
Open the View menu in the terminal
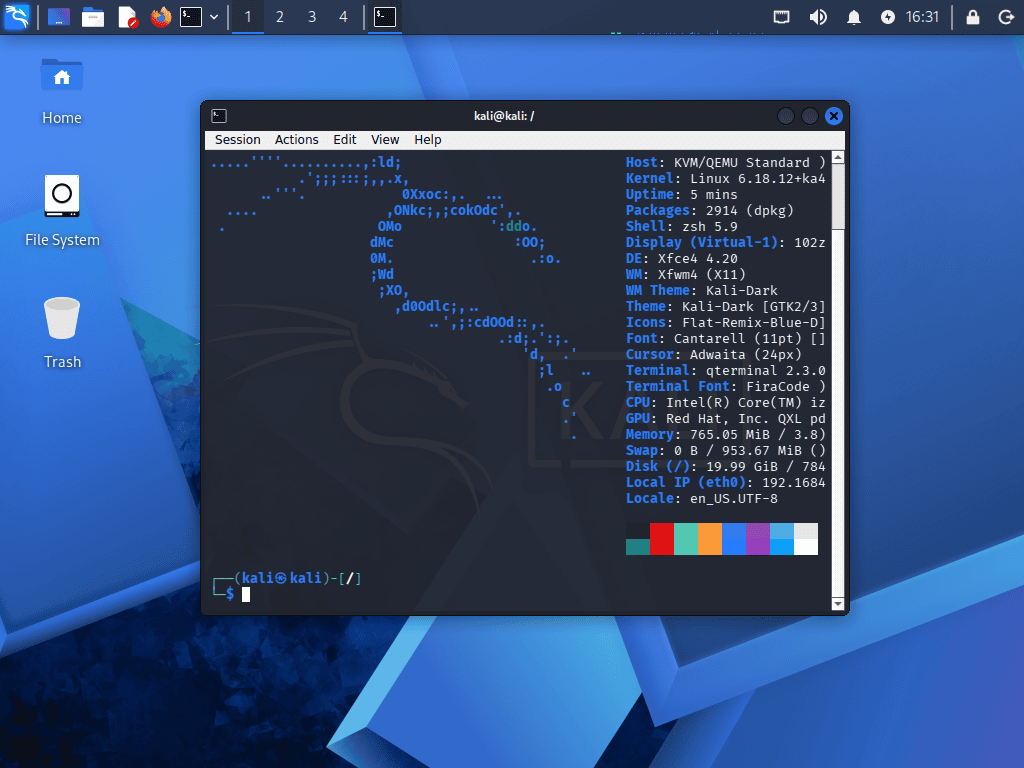coord(384,139)
